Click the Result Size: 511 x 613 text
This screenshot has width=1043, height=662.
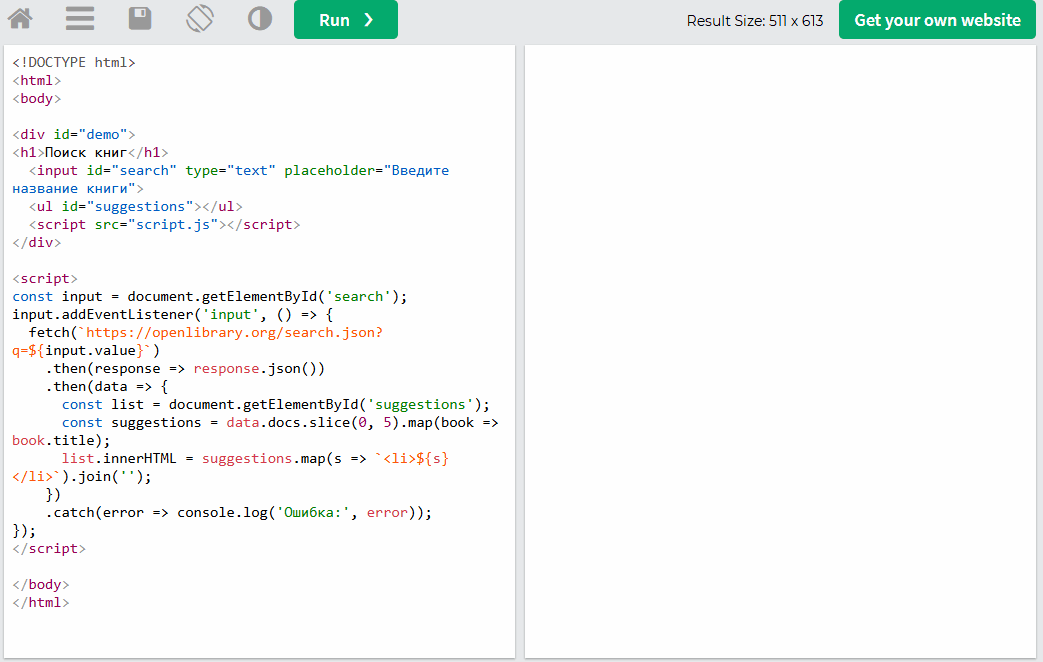755,21
